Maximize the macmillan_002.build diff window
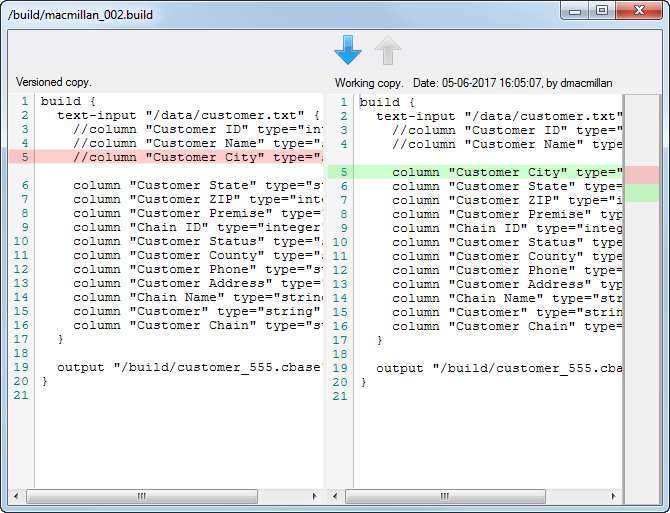670x513 pixels. coord(601,11)
